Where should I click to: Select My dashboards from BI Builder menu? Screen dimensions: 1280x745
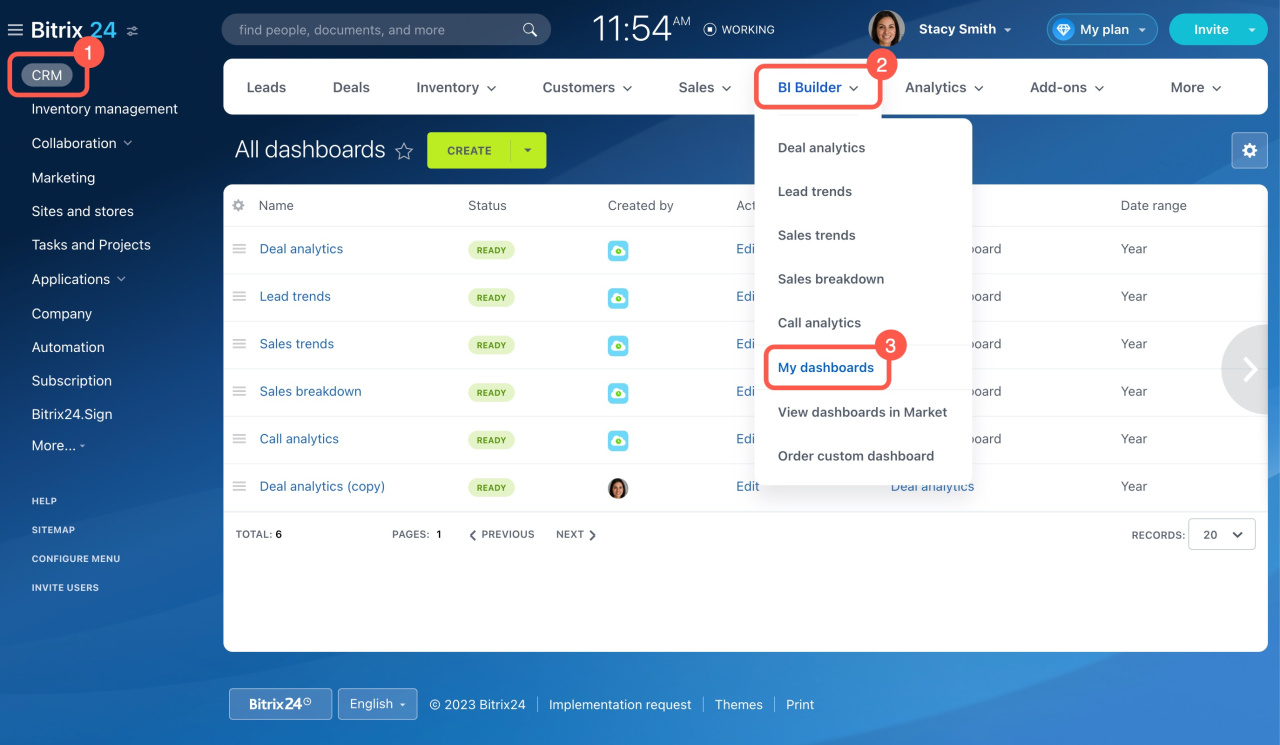[x=827, y=367]
